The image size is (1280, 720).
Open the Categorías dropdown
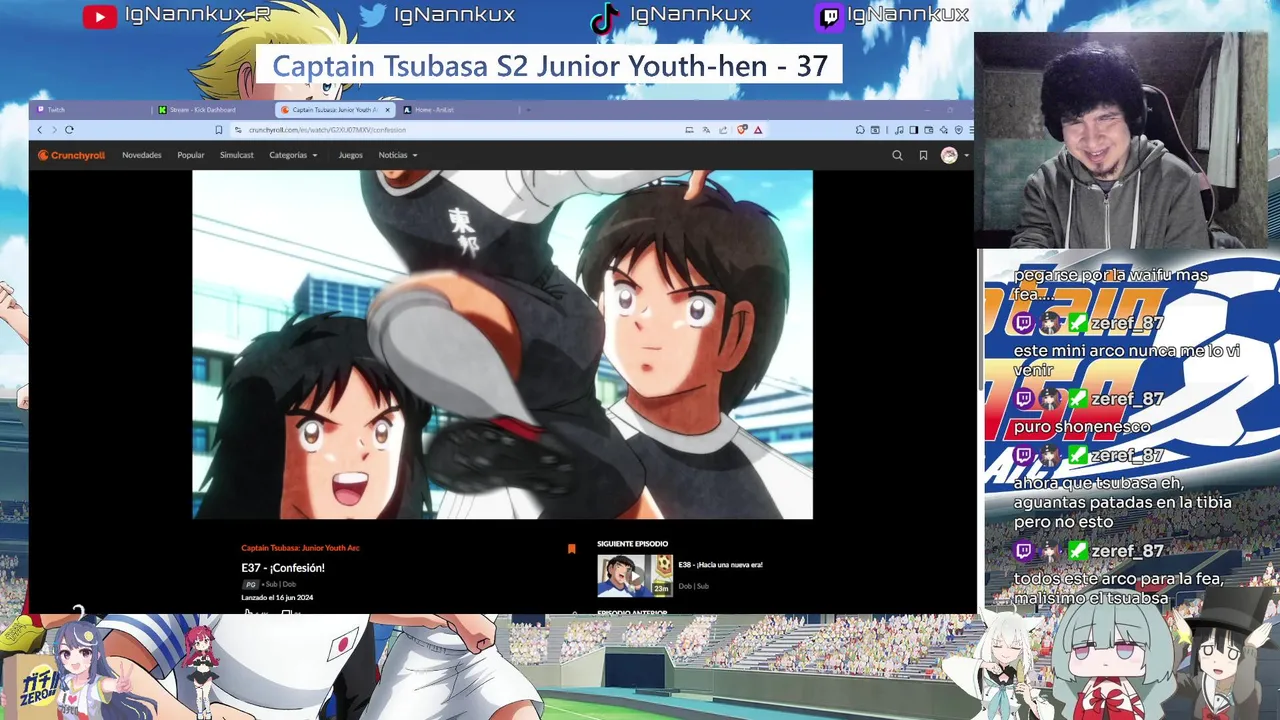[293, 155]
